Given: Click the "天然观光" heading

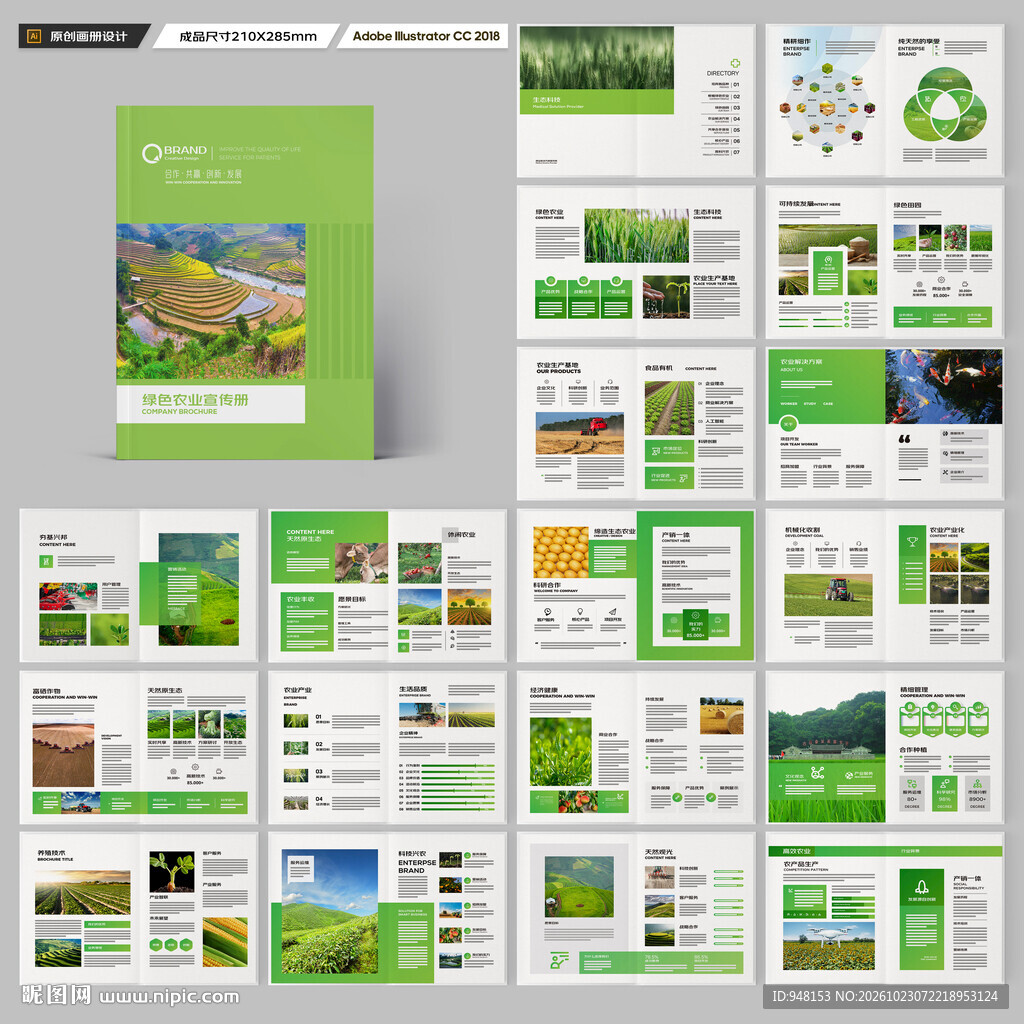Looking at the screenshot, I should [659, 852].
